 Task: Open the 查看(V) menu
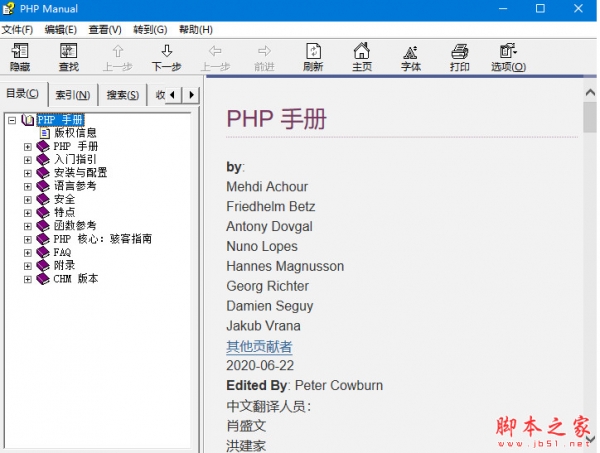point(105,29)
